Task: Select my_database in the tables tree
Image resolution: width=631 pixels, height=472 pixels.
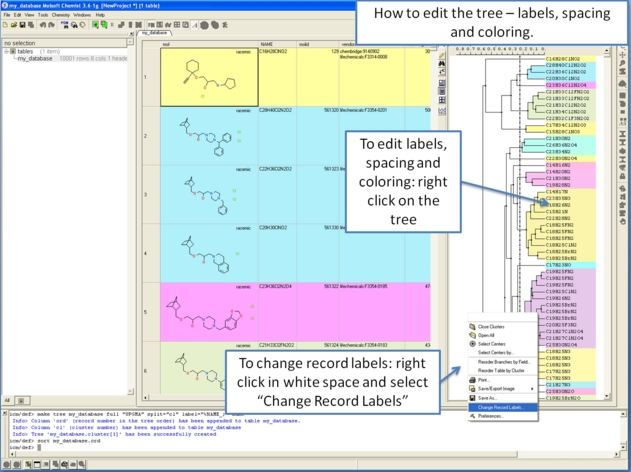Action: [x=33, y=58]
